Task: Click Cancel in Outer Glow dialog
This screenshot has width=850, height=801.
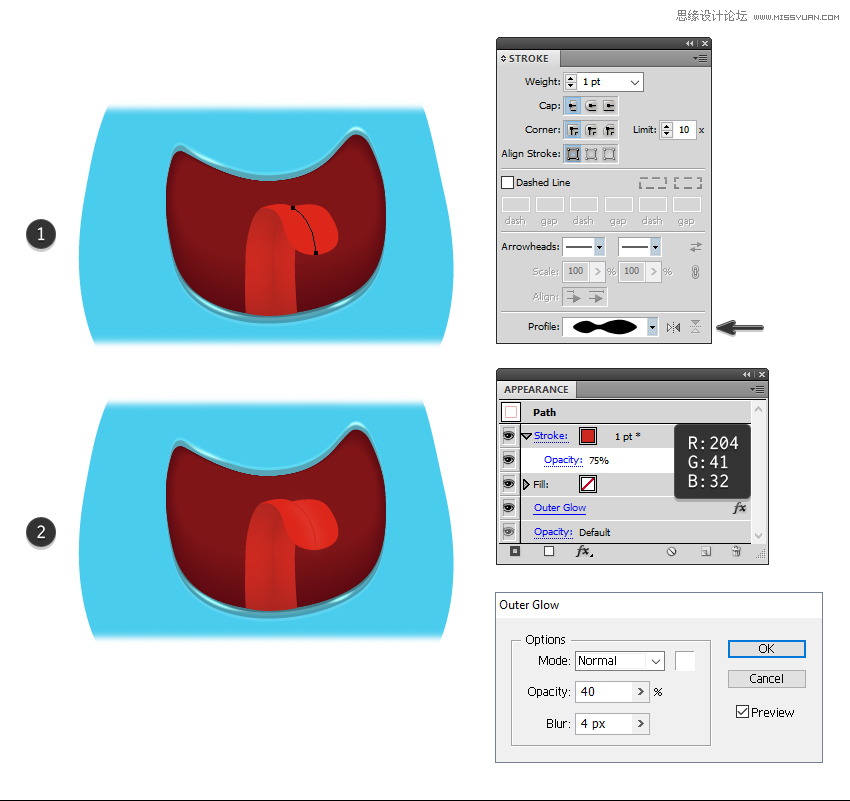Action: coord(767,679)
